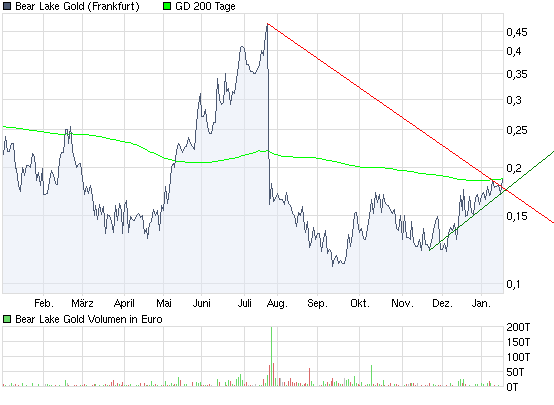The width and height of the screenshot is (554, 405).
Task: Click the 0,3 price axis value
Action: [x=514, y=100]
